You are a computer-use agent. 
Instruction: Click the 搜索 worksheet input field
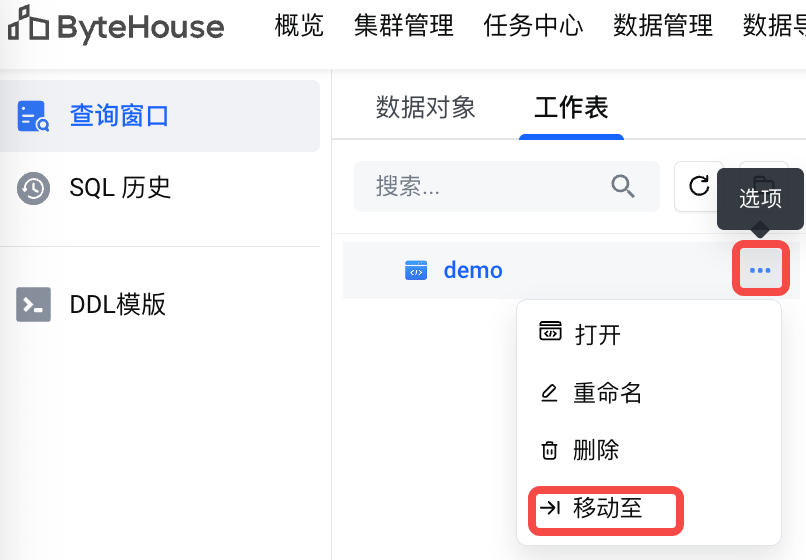(x=506, y=186)
